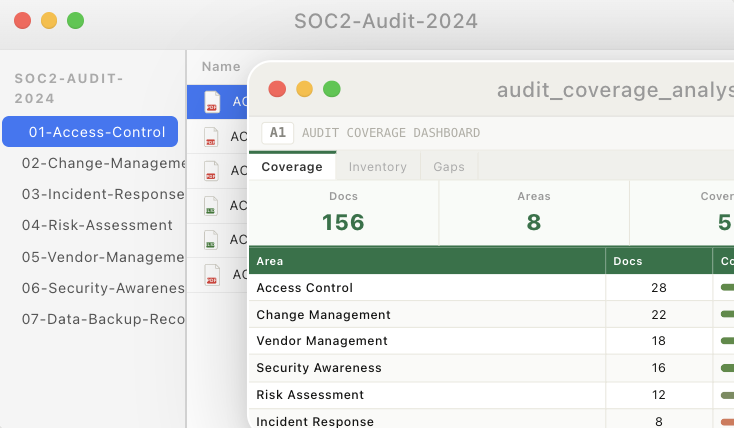The height and width of the screenshot is (428, 734).
Task: Open 07-Data-Backup folder in sidebar
Action: 103,319
